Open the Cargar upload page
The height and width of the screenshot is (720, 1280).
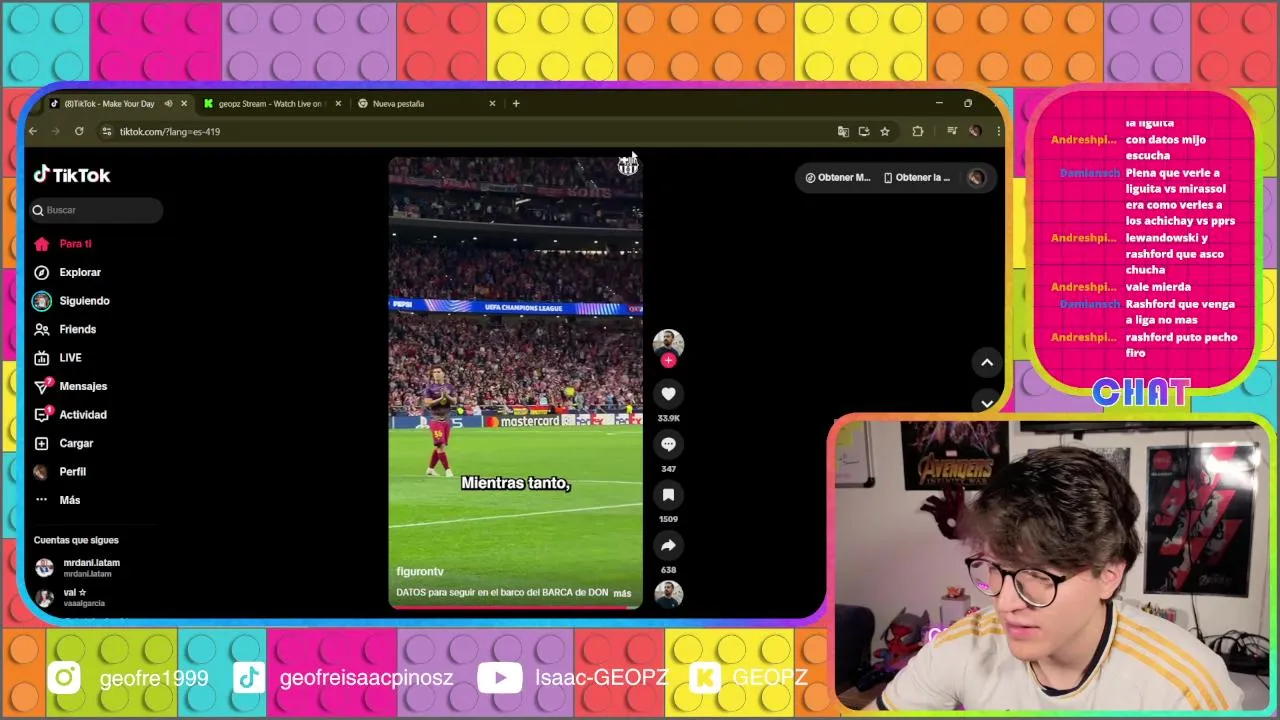point(63,443)
